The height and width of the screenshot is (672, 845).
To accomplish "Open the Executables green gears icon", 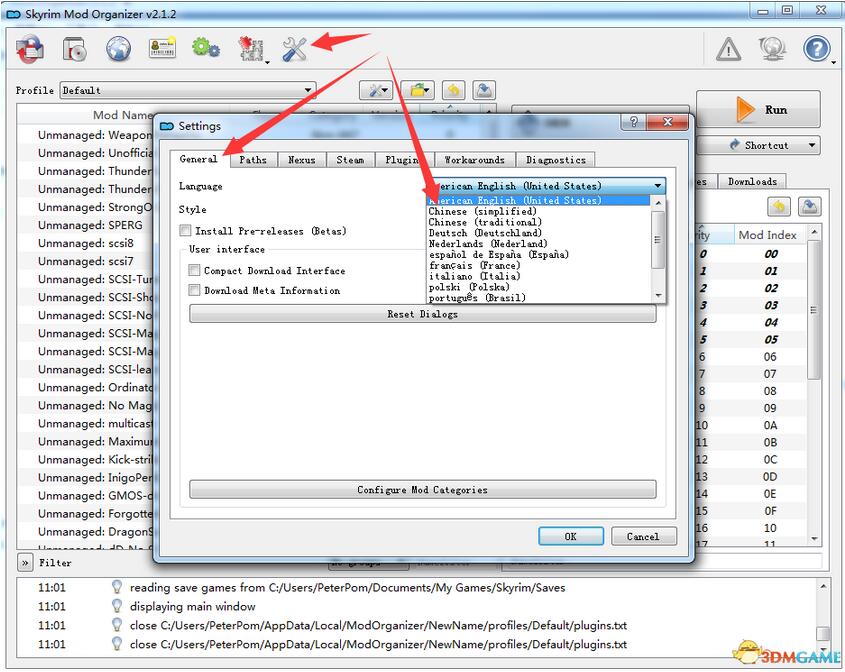I will click(x=206, y=49).
